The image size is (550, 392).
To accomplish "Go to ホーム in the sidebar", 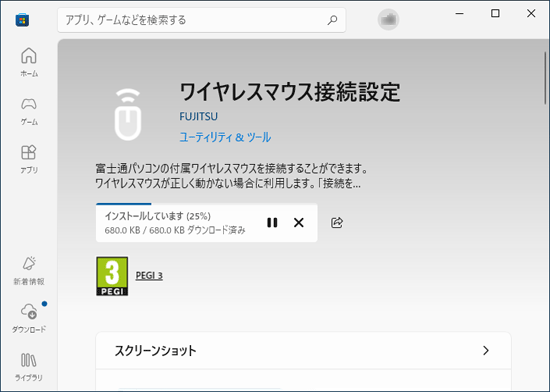I will pos(29,62).
